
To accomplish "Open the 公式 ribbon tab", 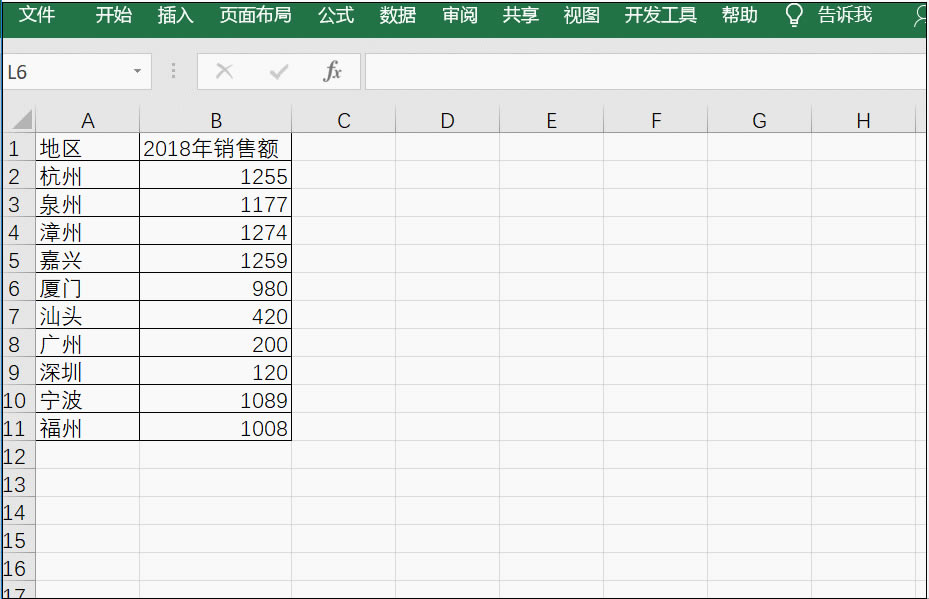I will point(335,15).
